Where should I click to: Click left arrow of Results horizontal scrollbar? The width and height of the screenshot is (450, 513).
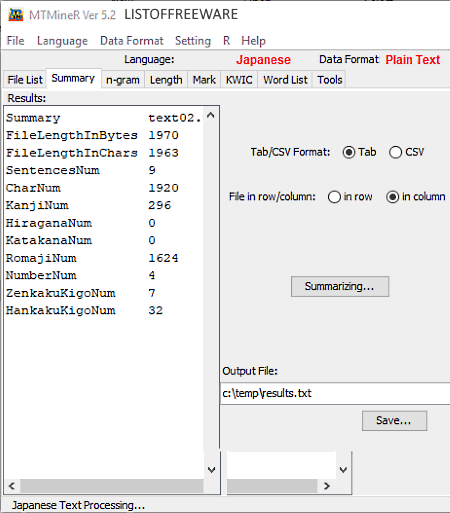click(12, 486)
